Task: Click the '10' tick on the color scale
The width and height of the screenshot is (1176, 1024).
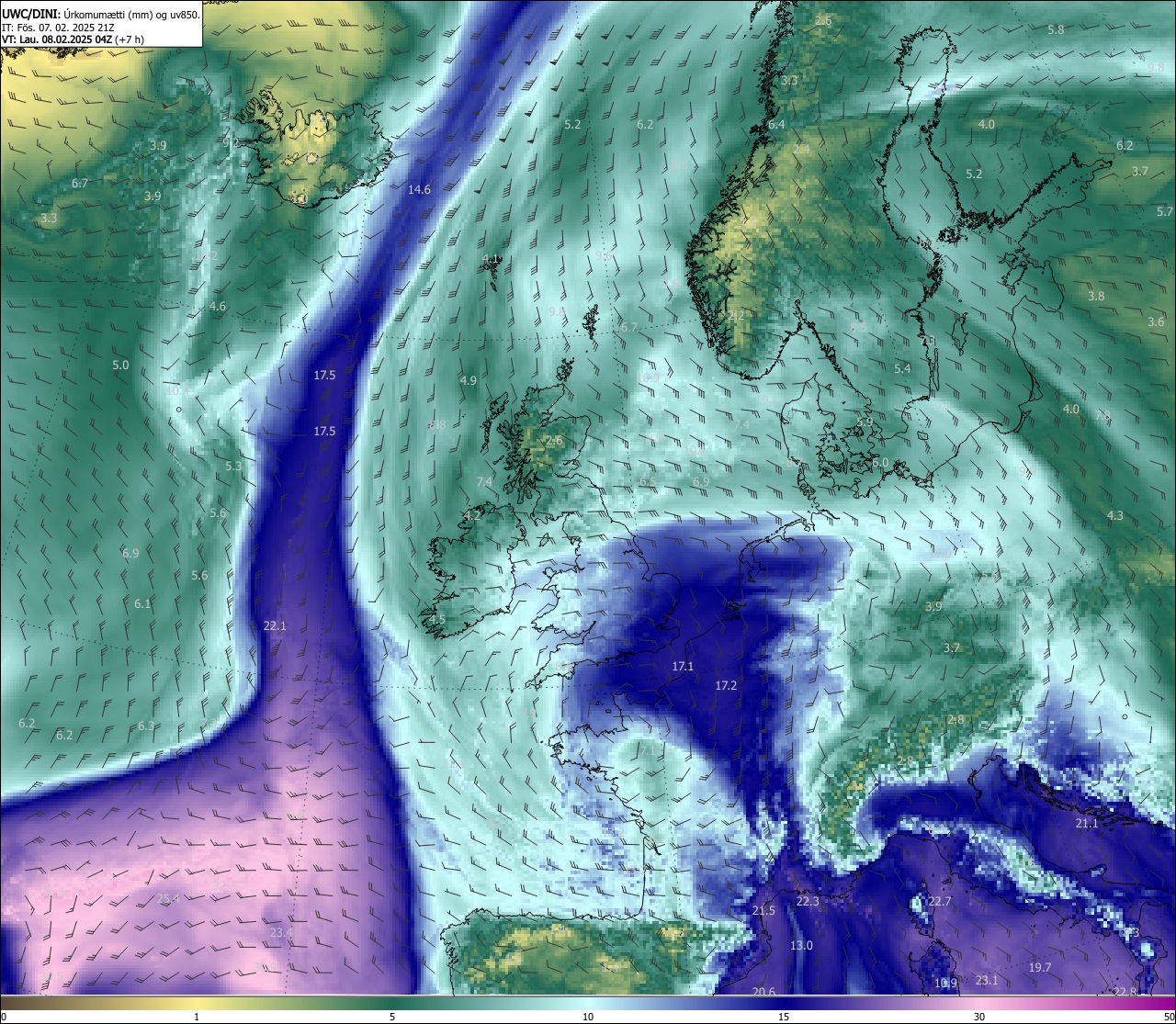Action: coord(588,1017)
